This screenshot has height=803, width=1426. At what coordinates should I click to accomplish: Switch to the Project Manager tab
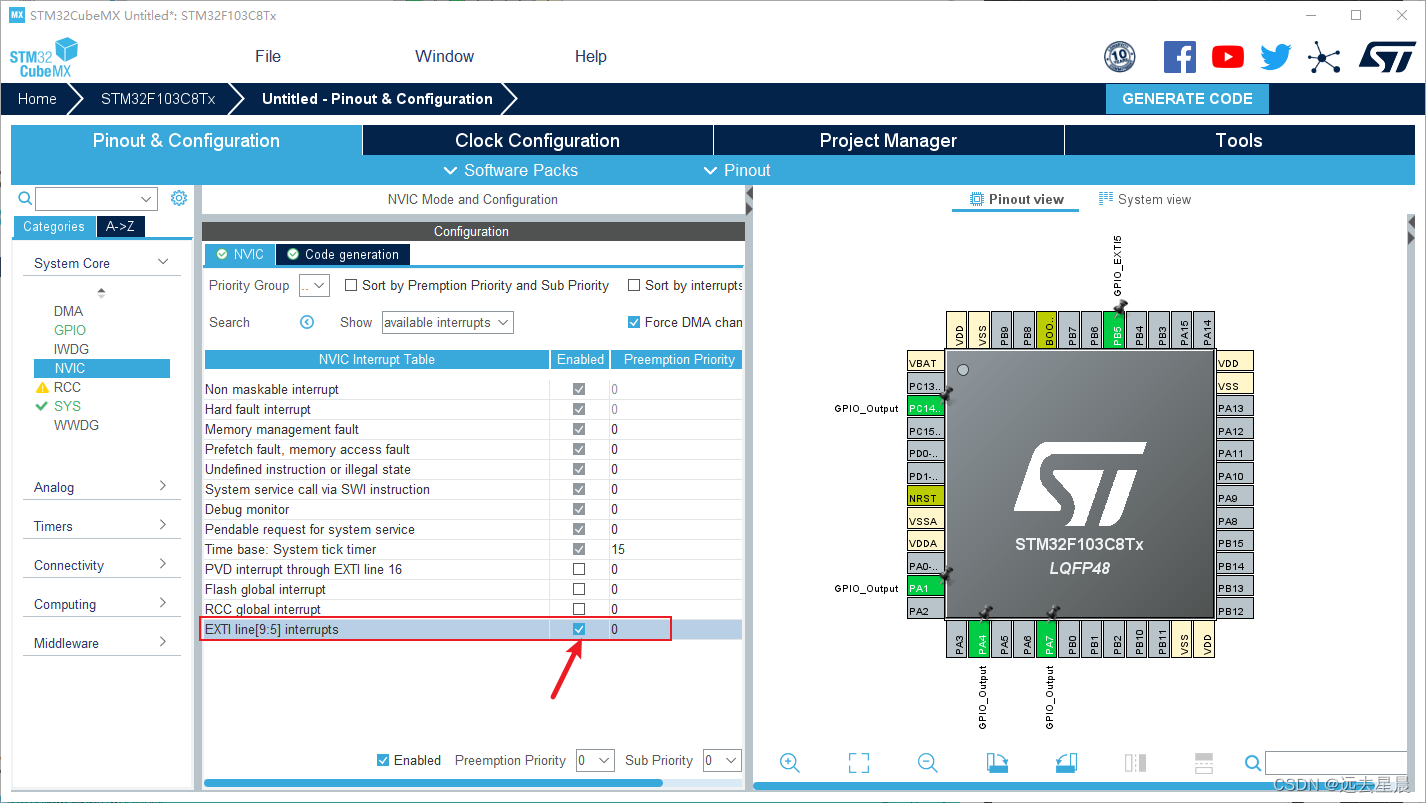(x=888, y=140)
